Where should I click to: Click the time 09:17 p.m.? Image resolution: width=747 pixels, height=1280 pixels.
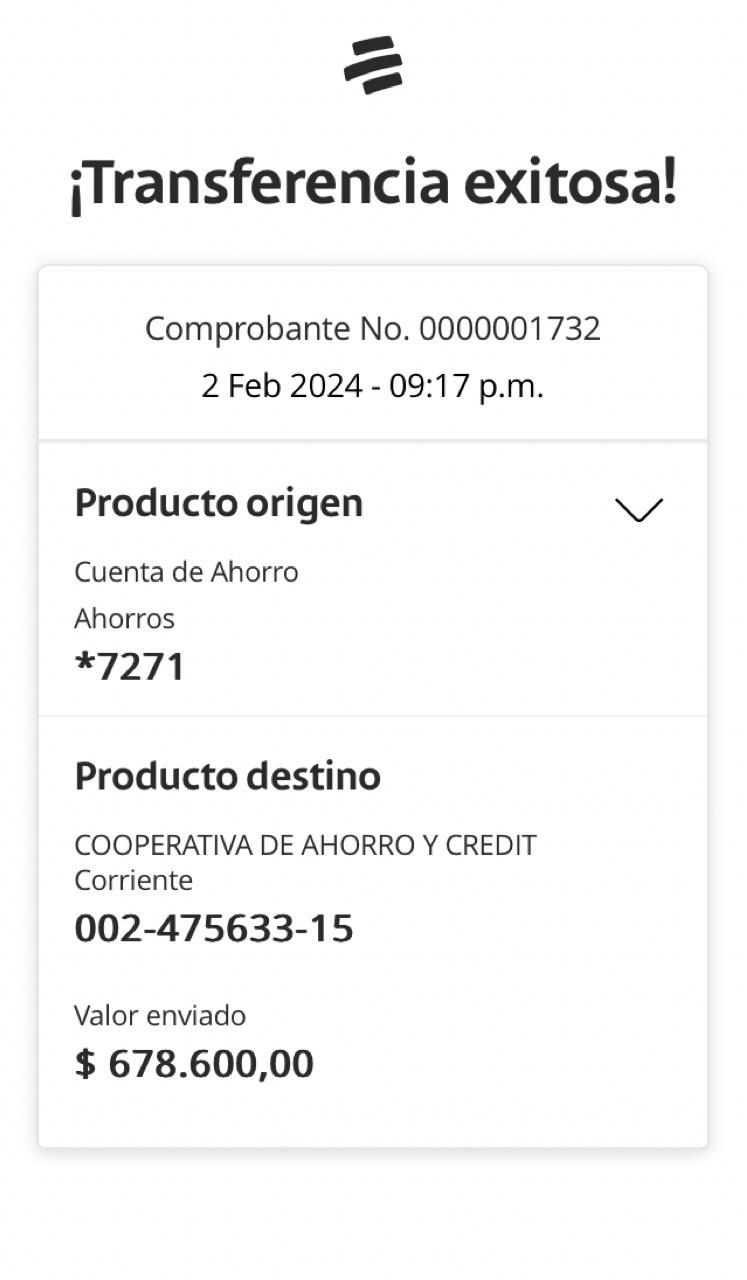(x=466, y=387)
